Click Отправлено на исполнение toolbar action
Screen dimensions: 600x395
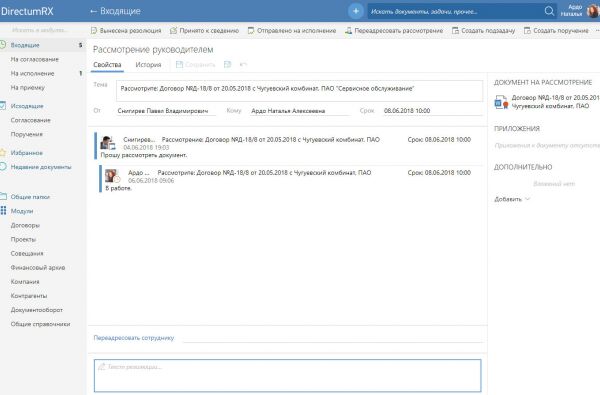(x=292, y=31)
